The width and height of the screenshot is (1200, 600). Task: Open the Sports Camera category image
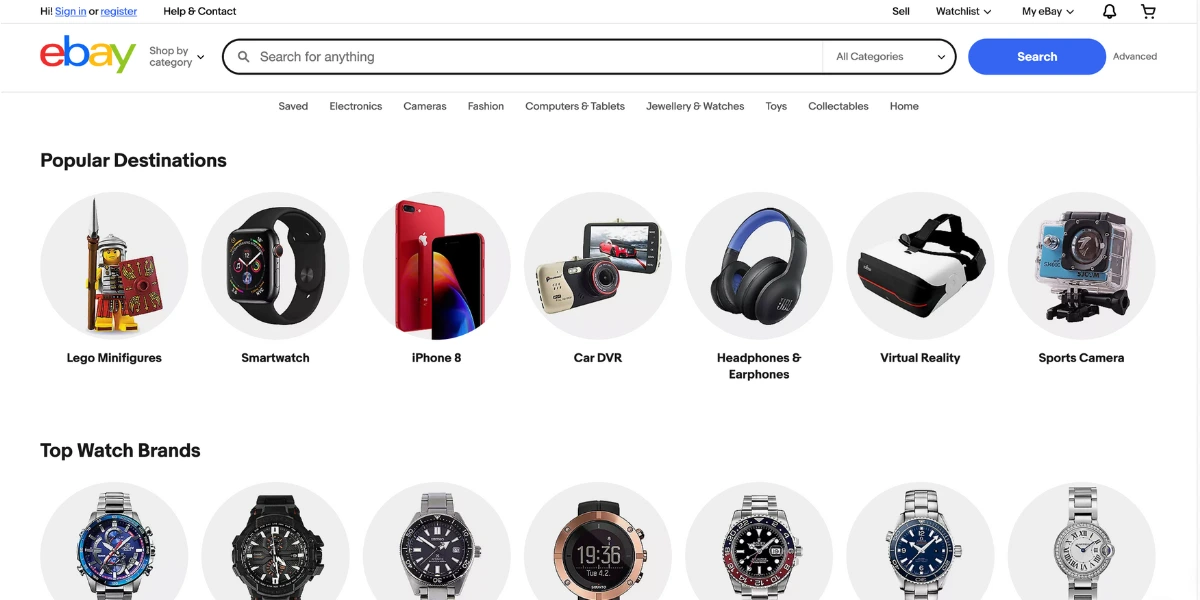(1082, 266)
